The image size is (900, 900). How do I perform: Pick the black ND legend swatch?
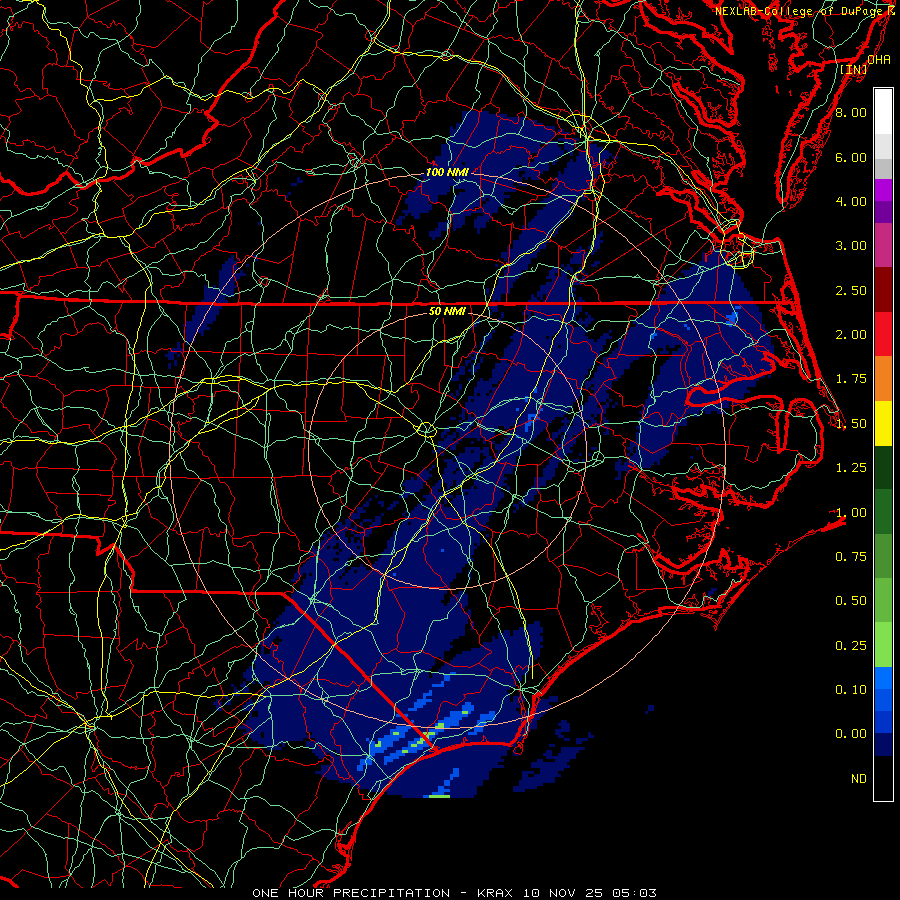click(883, 778)
